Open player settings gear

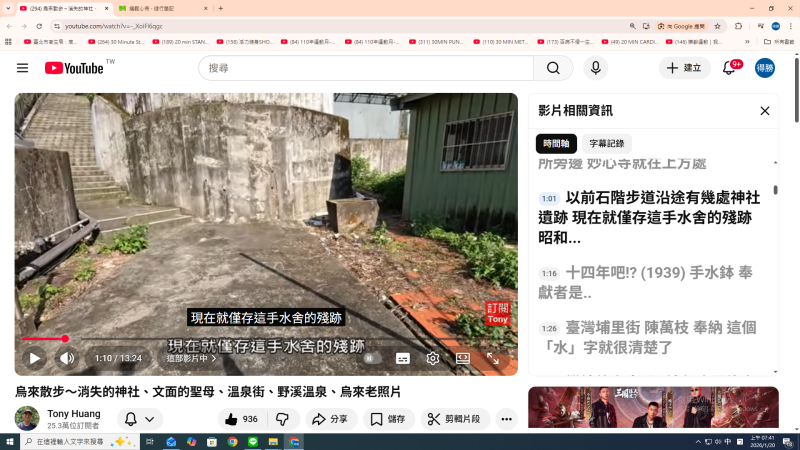tap(433, 358)
